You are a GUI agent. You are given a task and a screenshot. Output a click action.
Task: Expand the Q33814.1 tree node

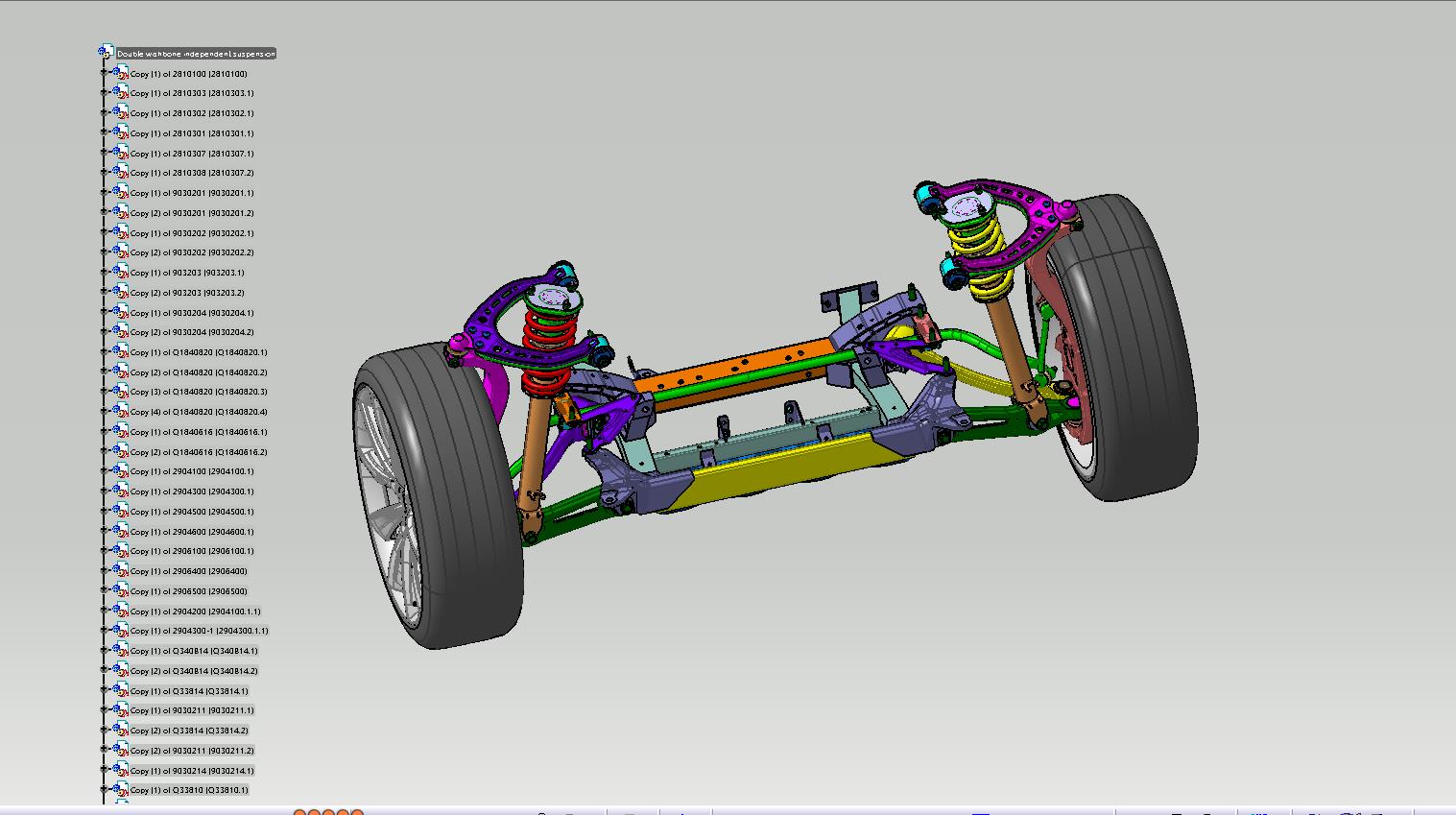pyautogui.click(x=105, y=690)
